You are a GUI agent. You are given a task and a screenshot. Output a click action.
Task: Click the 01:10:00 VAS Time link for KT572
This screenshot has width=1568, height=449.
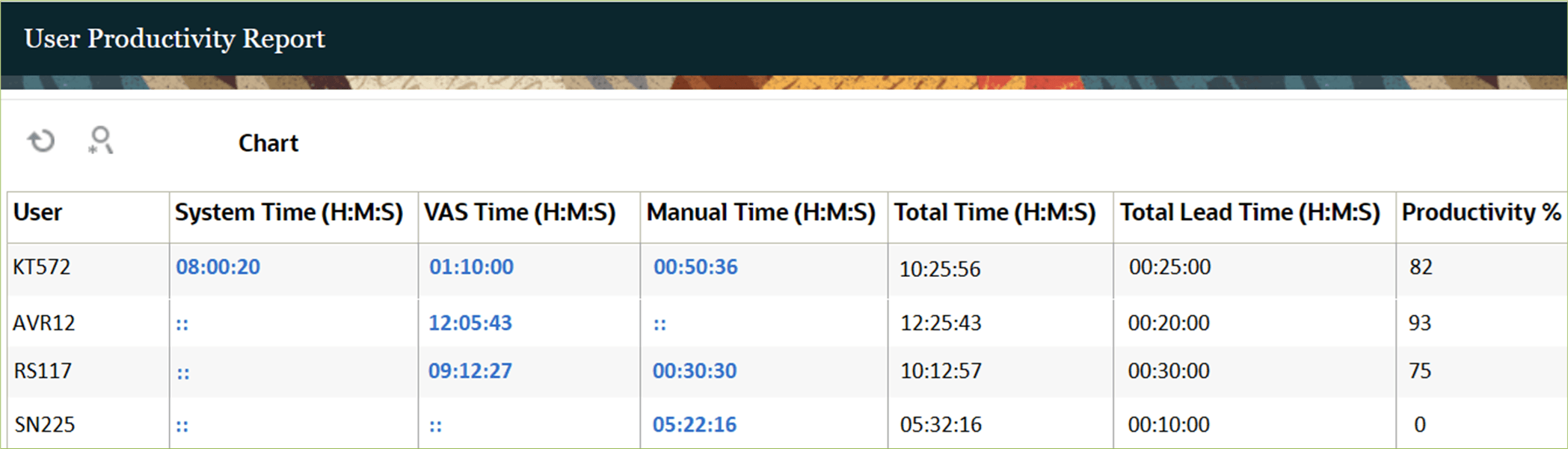click(470, 266)
